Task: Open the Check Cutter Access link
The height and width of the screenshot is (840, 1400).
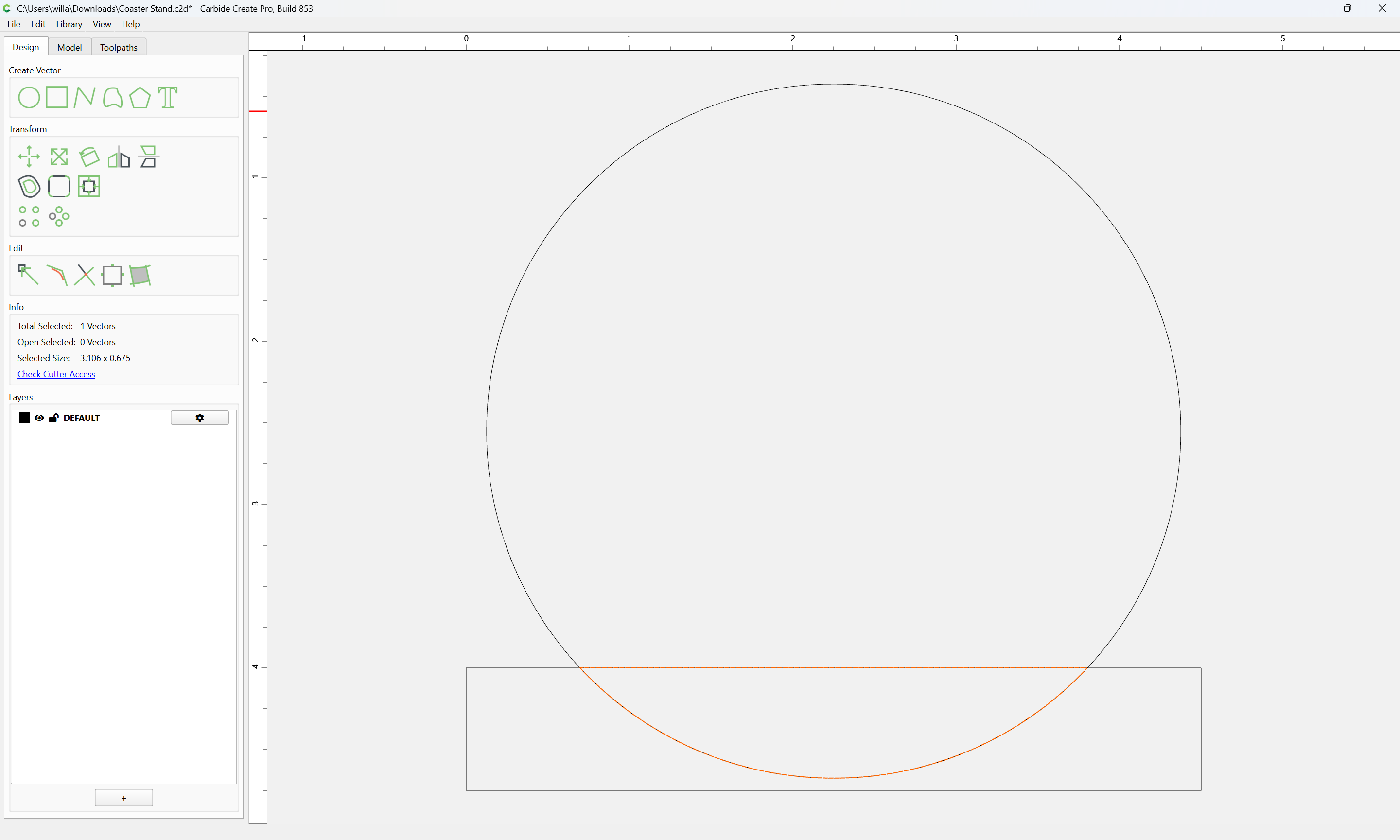Action: coord(56,374)
